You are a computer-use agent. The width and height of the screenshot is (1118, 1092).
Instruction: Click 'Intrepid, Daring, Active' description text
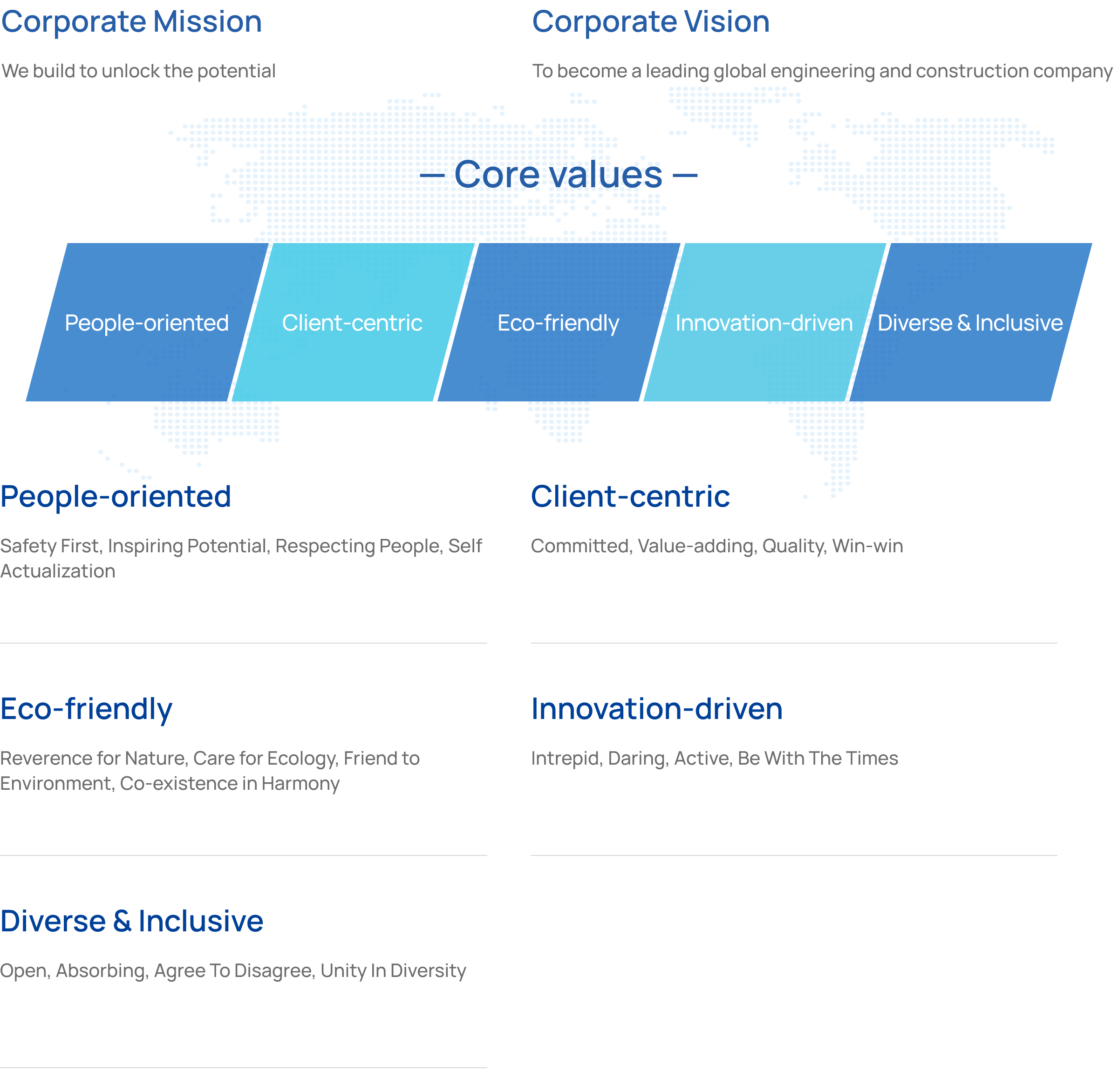click(x=714, y=758)
